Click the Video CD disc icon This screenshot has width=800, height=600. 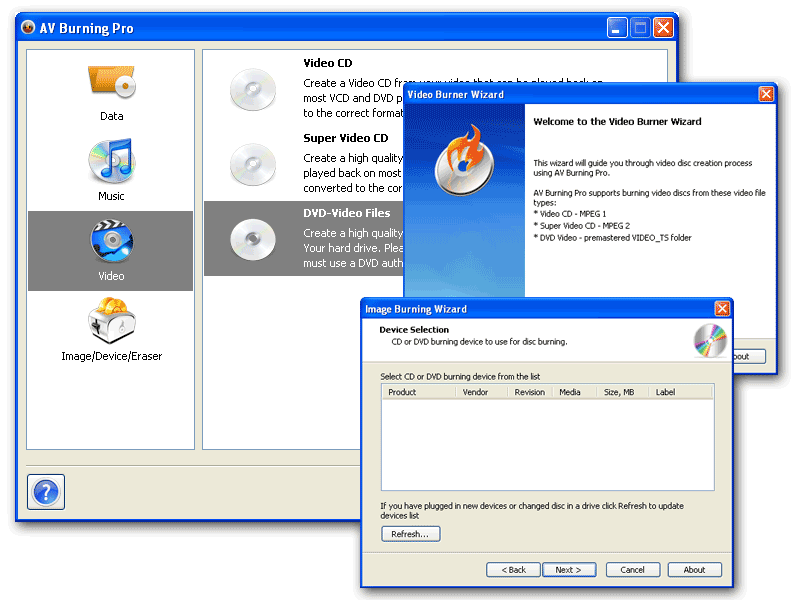(x=253, y=90)
